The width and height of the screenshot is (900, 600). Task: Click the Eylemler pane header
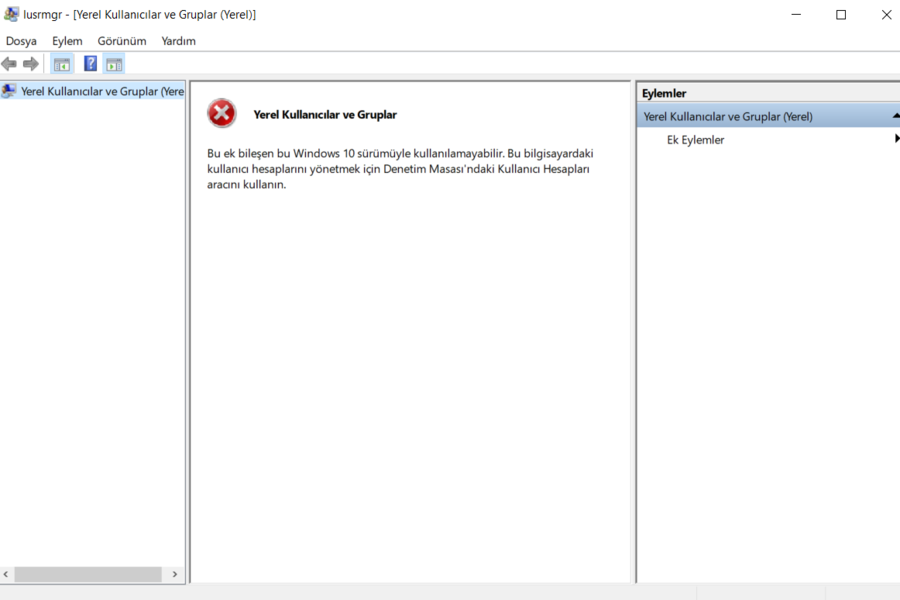[769, 93]
